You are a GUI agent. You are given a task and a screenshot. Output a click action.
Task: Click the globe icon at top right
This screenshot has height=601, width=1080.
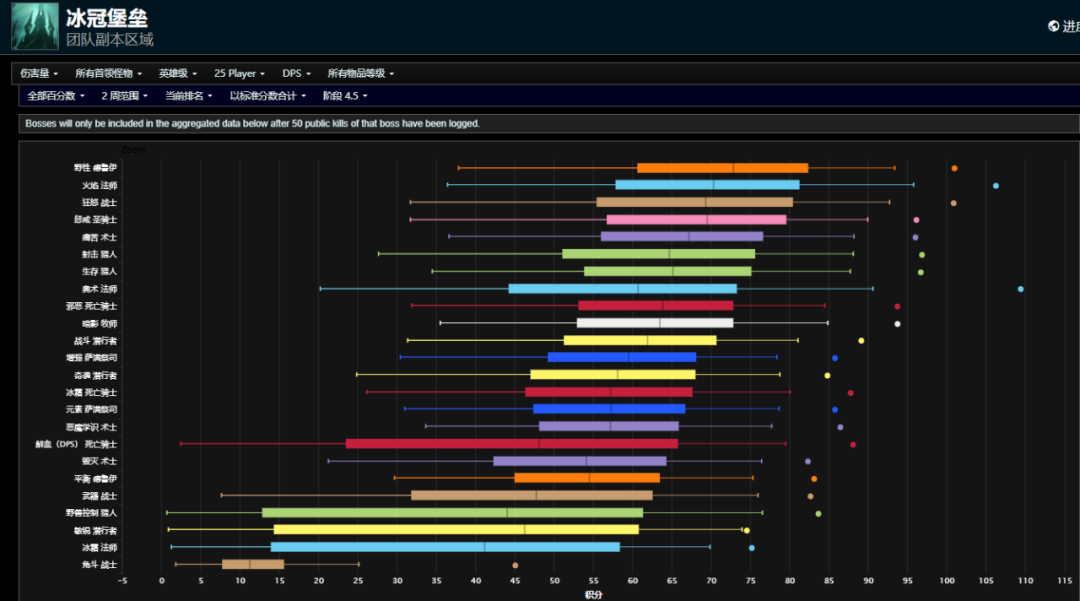coord(1053,26)
